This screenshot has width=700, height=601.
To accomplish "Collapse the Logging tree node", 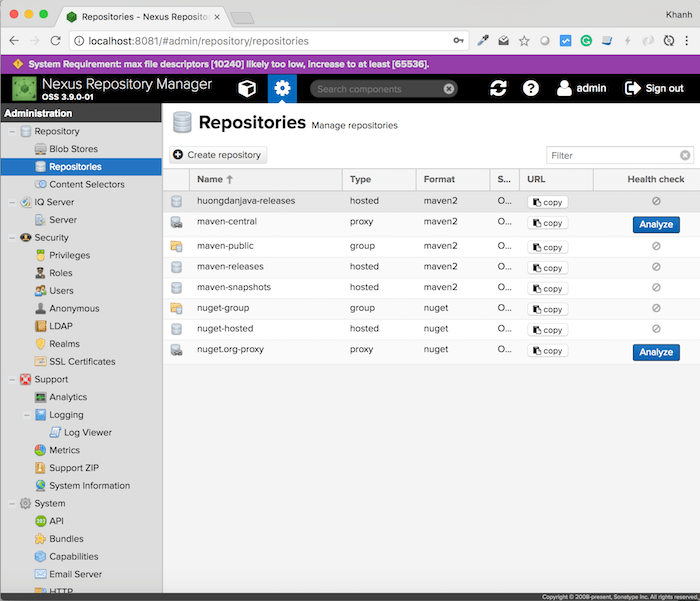I will (27, 415).
